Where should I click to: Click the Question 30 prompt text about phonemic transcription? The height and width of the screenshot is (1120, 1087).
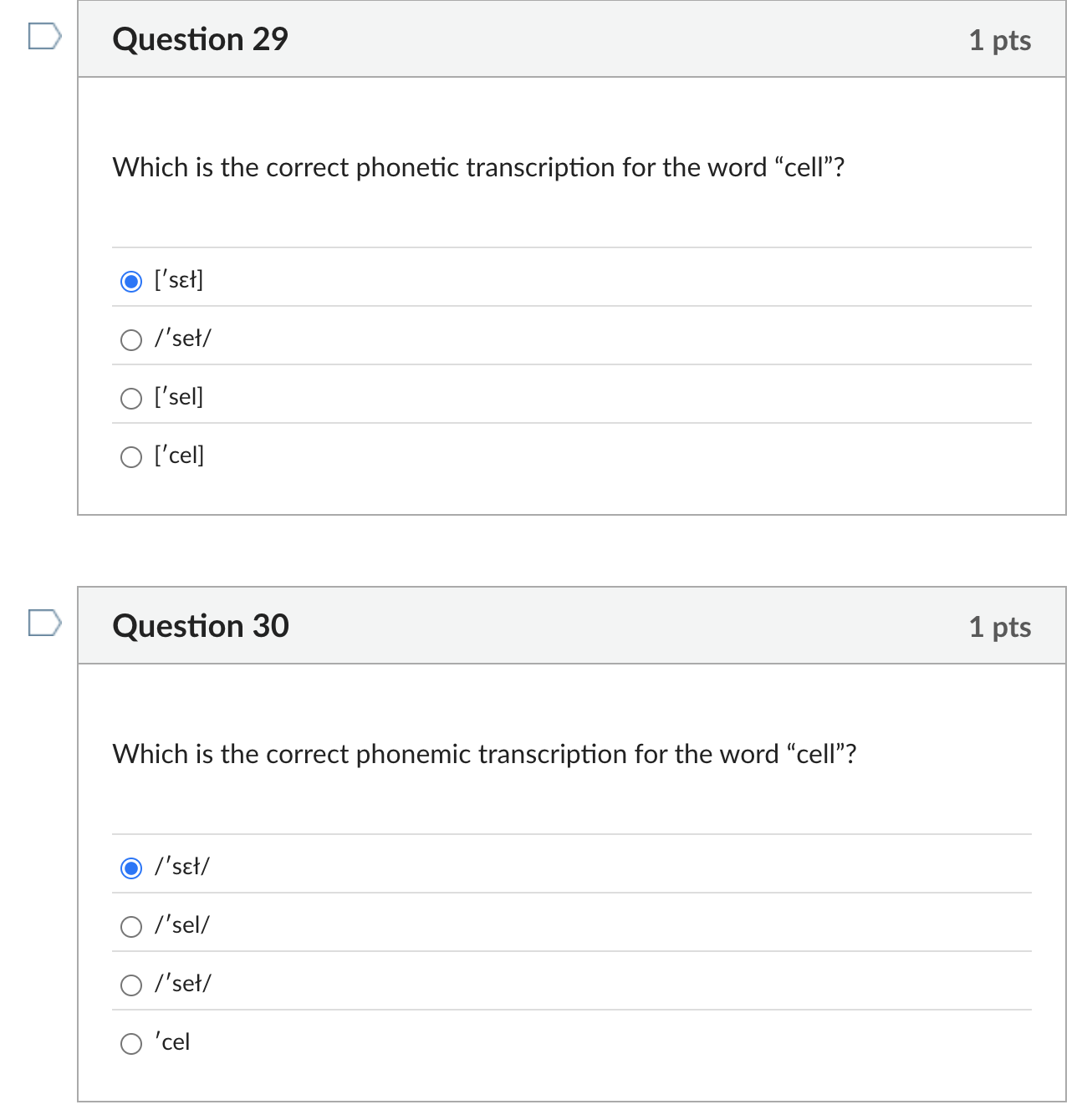pos(485,754)
